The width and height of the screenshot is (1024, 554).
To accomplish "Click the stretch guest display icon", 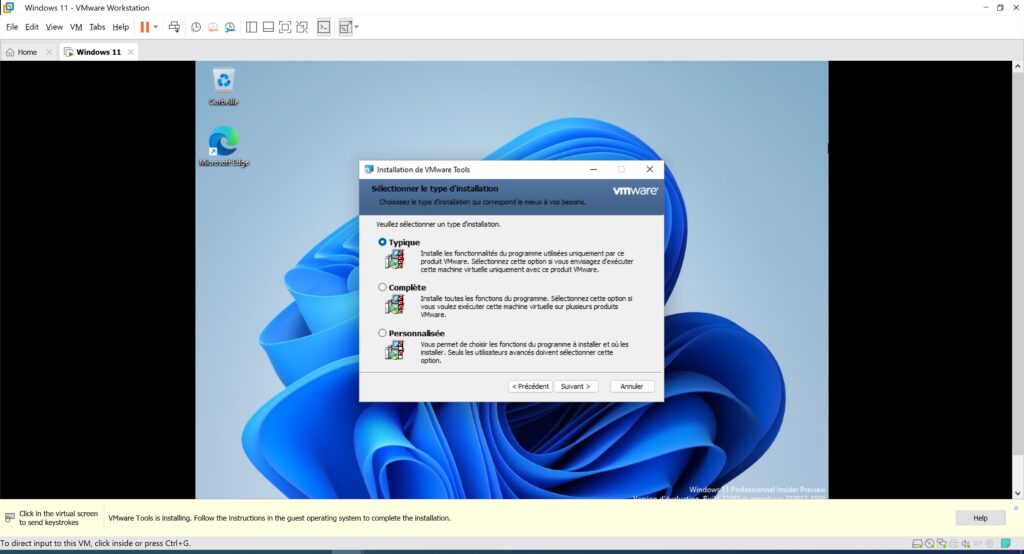I will 345,27.
